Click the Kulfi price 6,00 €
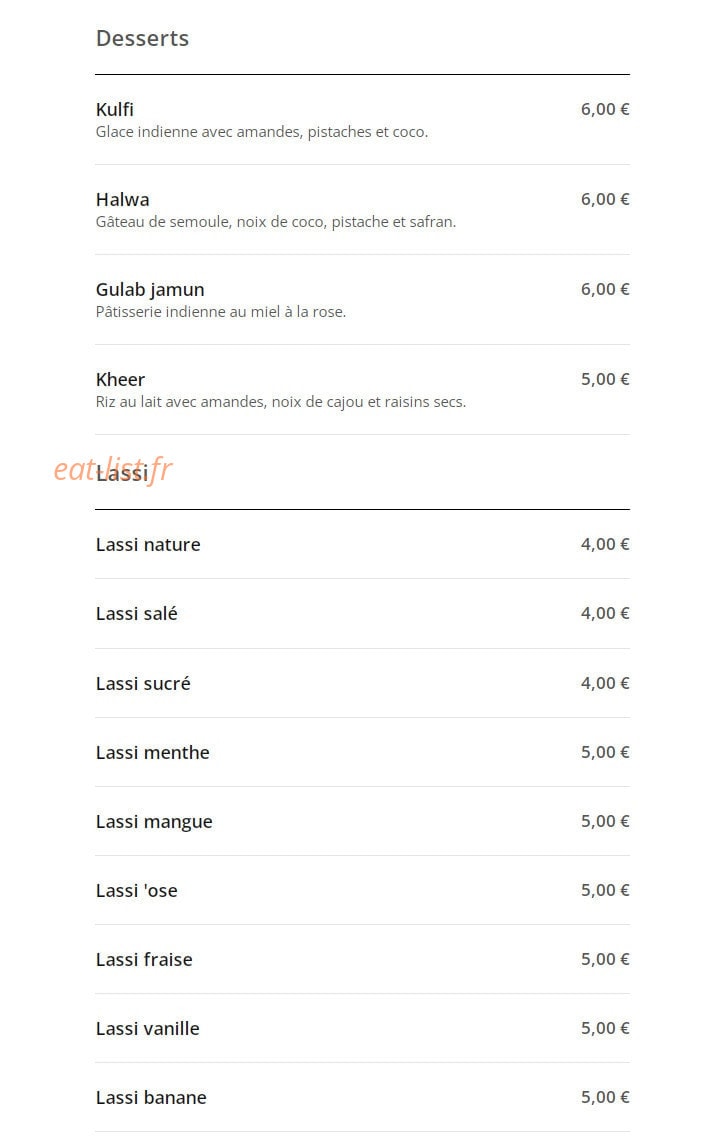This screenshot has width=709, height=1147. [605, 110]
